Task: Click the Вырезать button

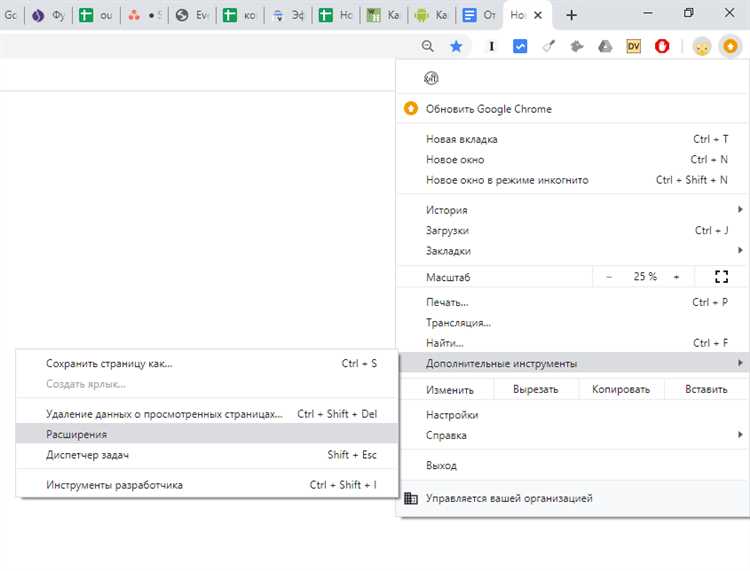Action: point(536,389)
